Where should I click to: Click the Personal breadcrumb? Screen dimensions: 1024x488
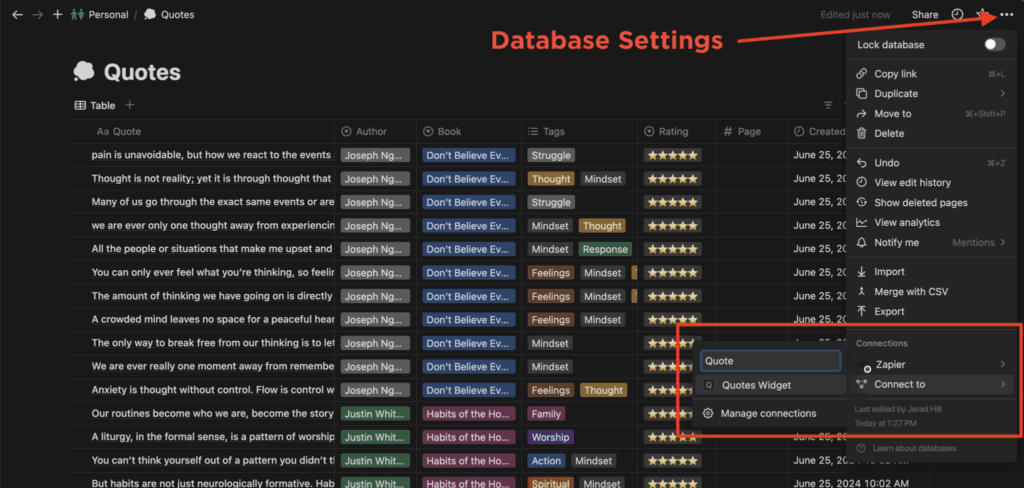108,15
